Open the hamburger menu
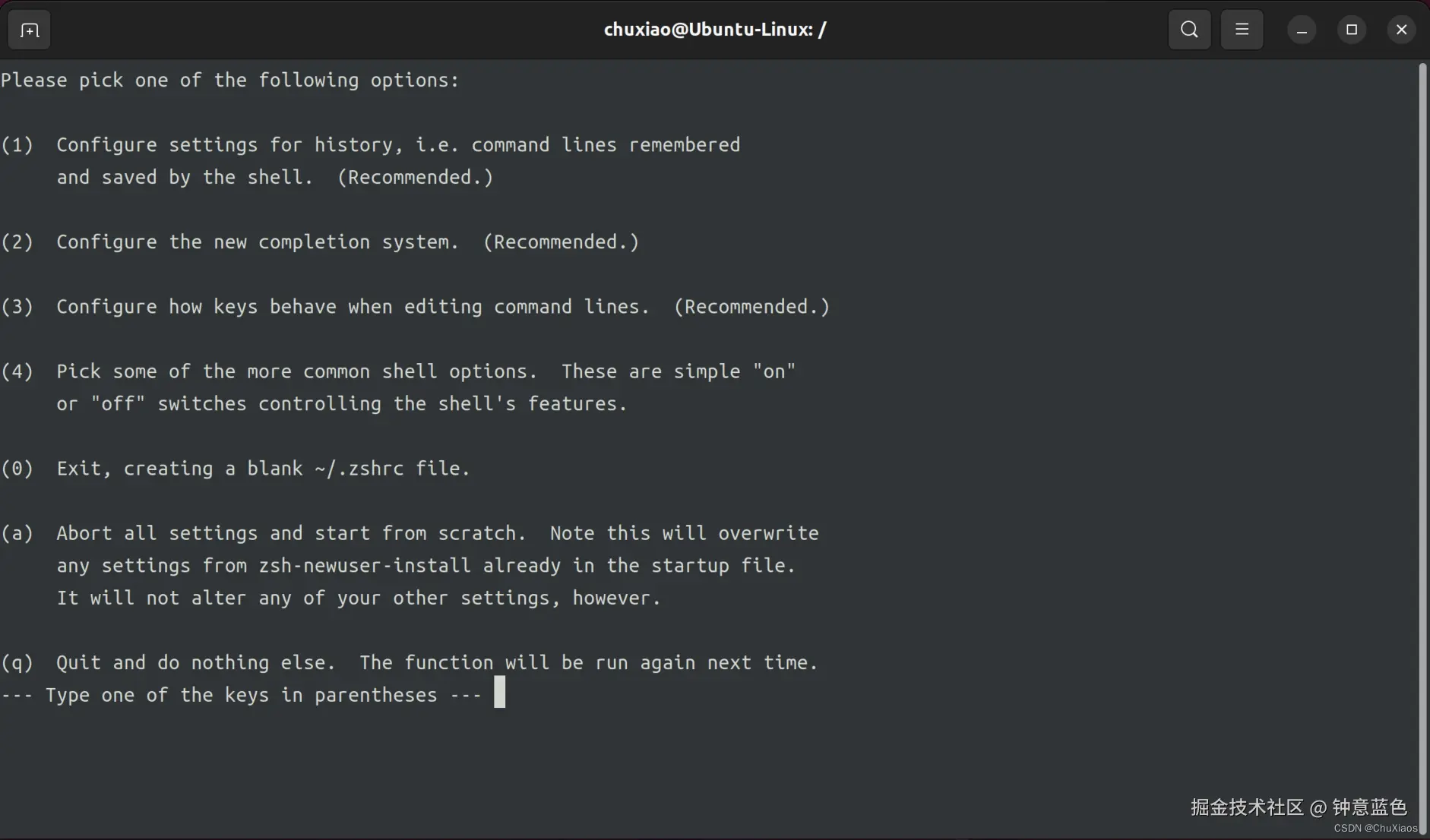Viewport: 1430px width, 840px height. [x=1242, y=30]
